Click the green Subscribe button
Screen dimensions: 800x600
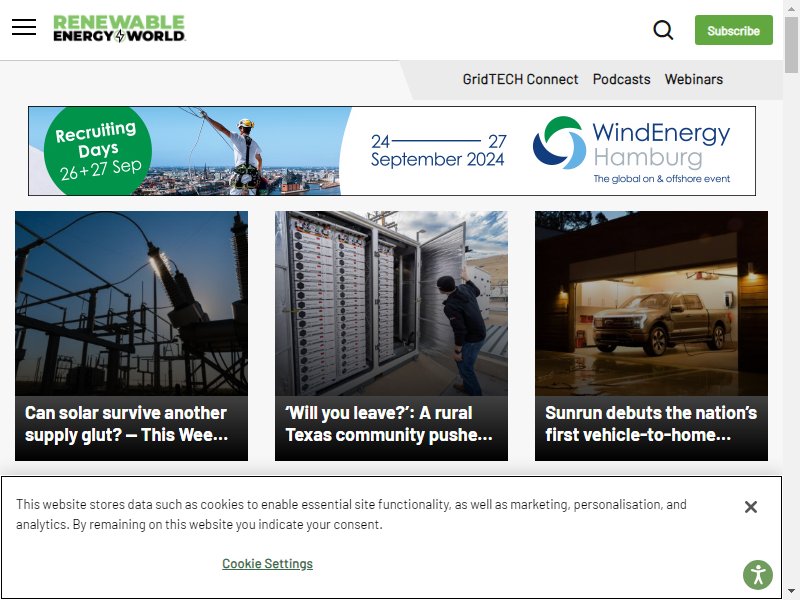tap(733, 30)
